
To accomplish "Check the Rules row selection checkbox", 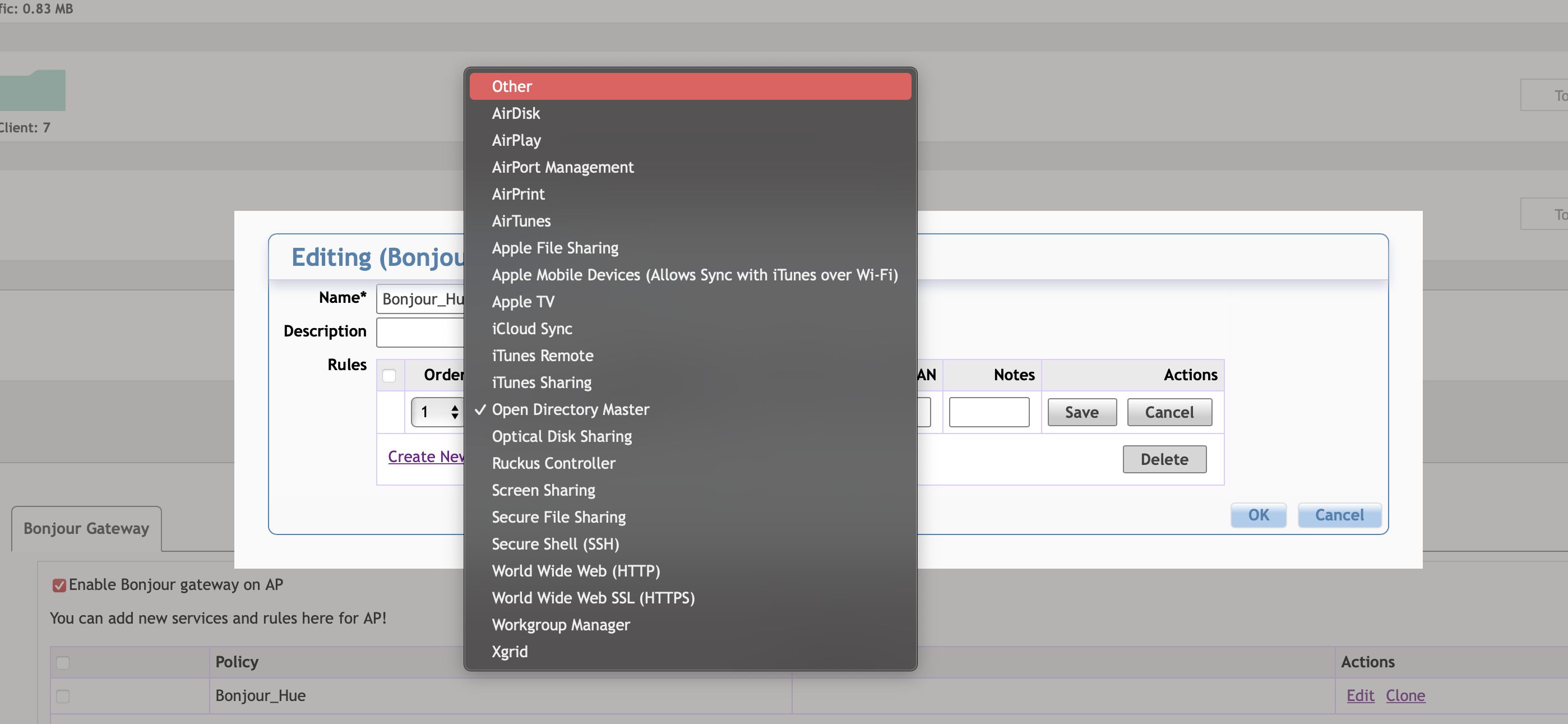I will 389,375.
